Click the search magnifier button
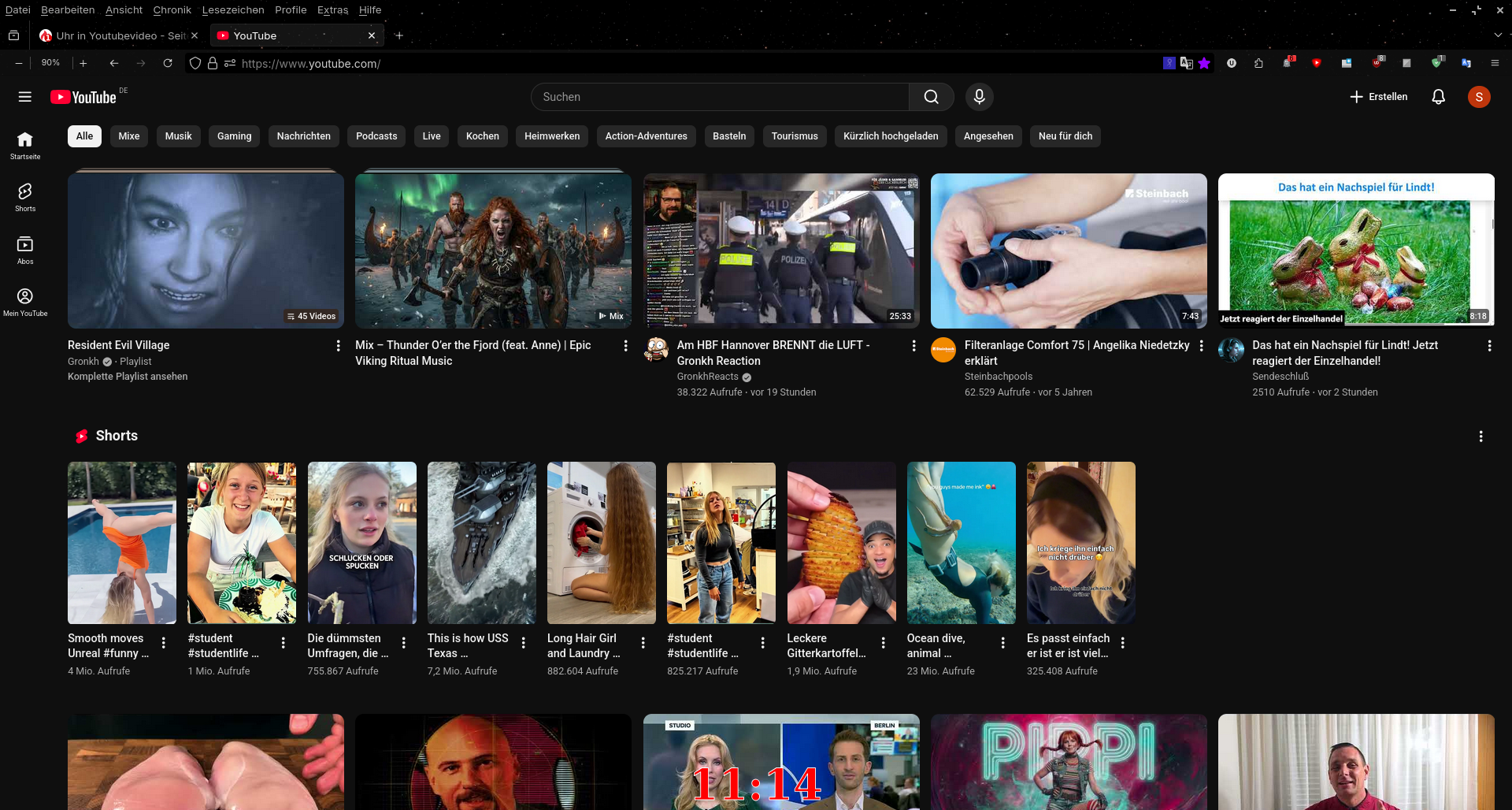 click(x=931, y=97)
